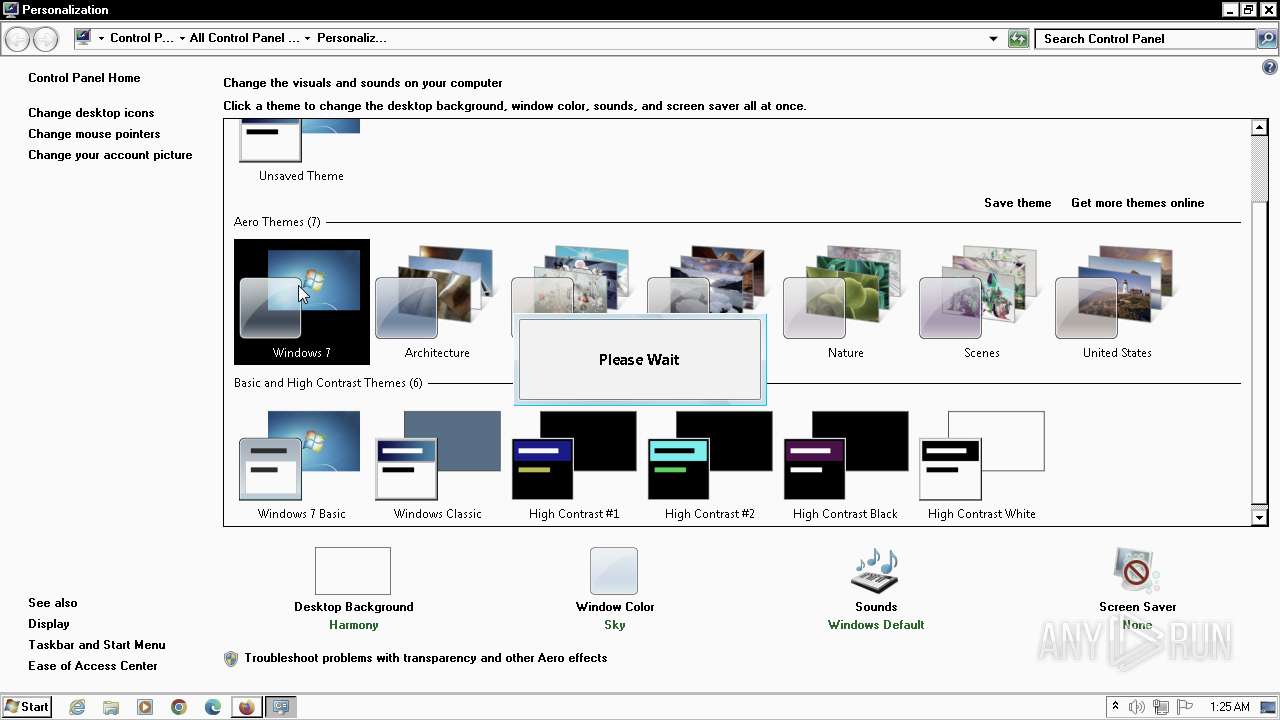This screenshot has height=720, width=1280.
Task: Select the Unsaved Theme thumbnail
Action: tap(301, 152)
